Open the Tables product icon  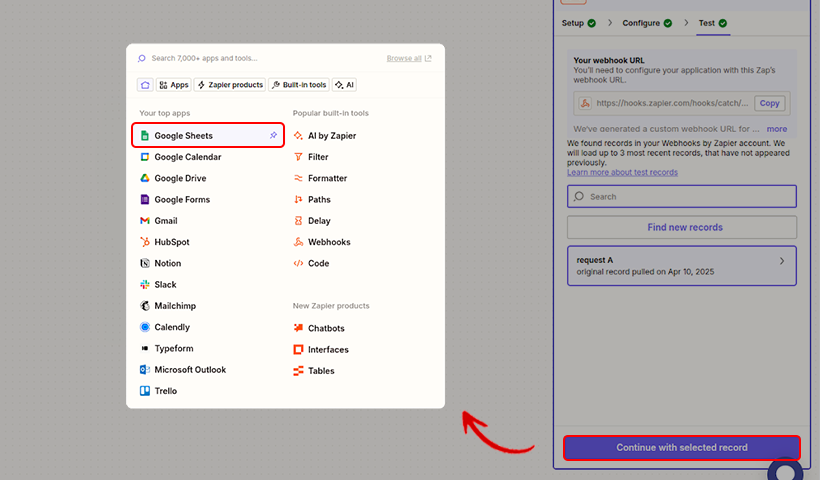298,371
